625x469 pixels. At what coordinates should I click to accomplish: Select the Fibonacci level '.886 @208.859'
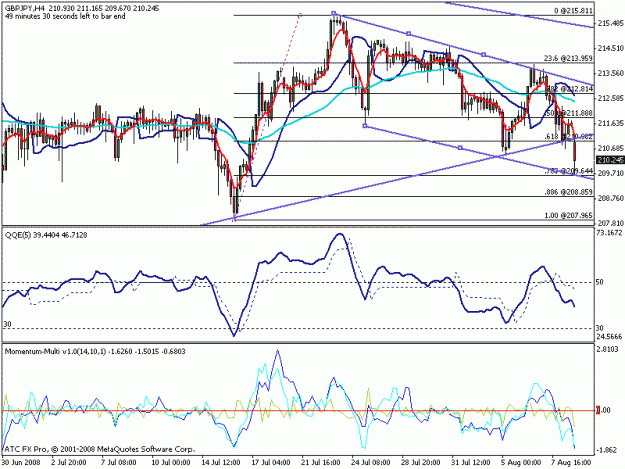tap(568, 192)
